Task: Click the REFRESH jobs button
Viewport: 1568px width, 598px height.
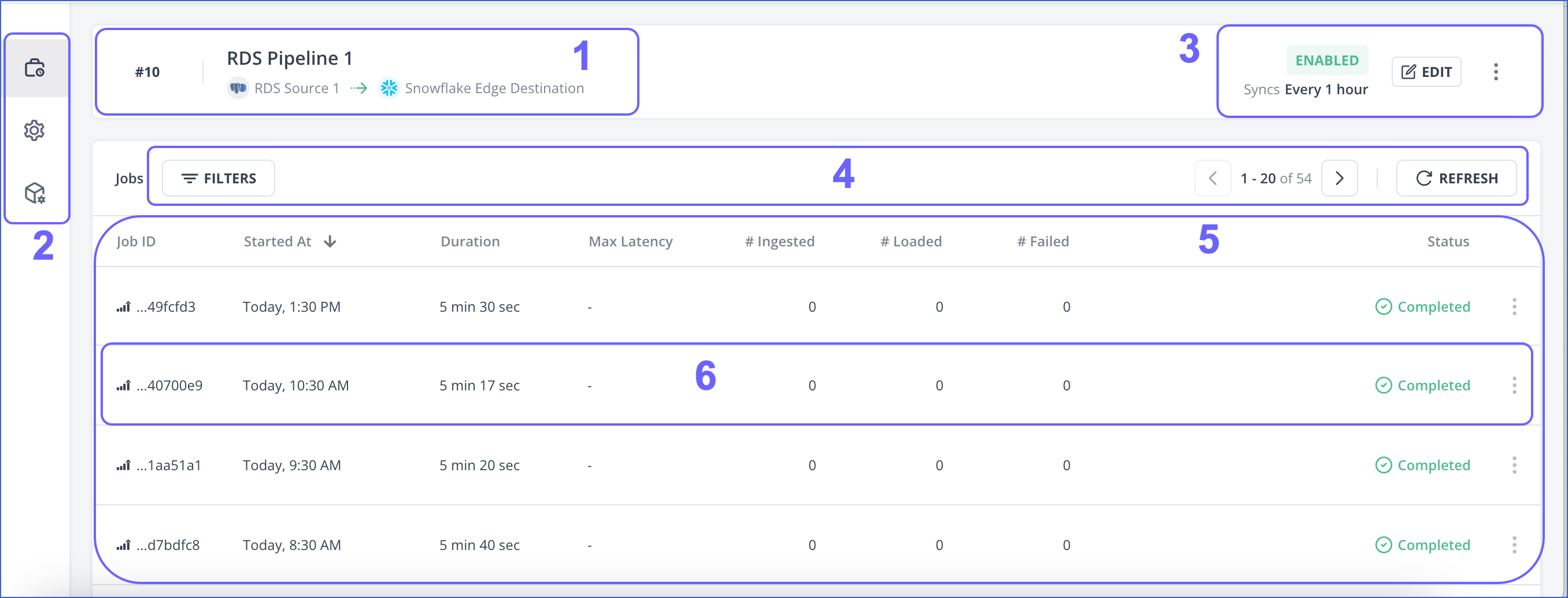Action: [x=1456, y=179]
